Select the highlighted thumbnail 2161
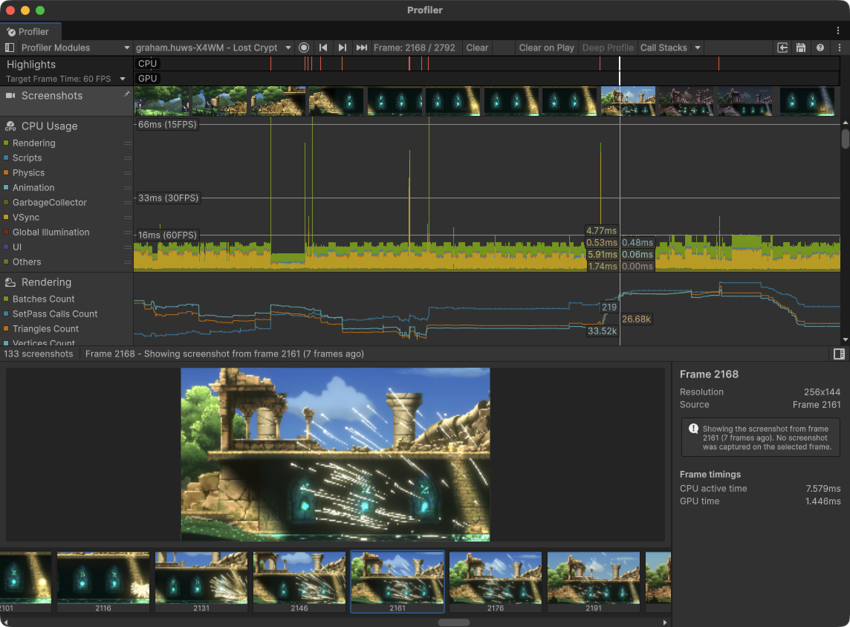 [x=397, y=582]
